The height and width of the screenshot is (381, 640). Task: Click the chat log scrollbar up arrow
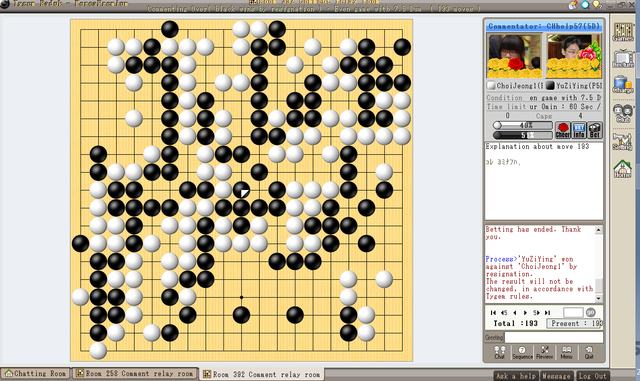click(x=598, y=230)
